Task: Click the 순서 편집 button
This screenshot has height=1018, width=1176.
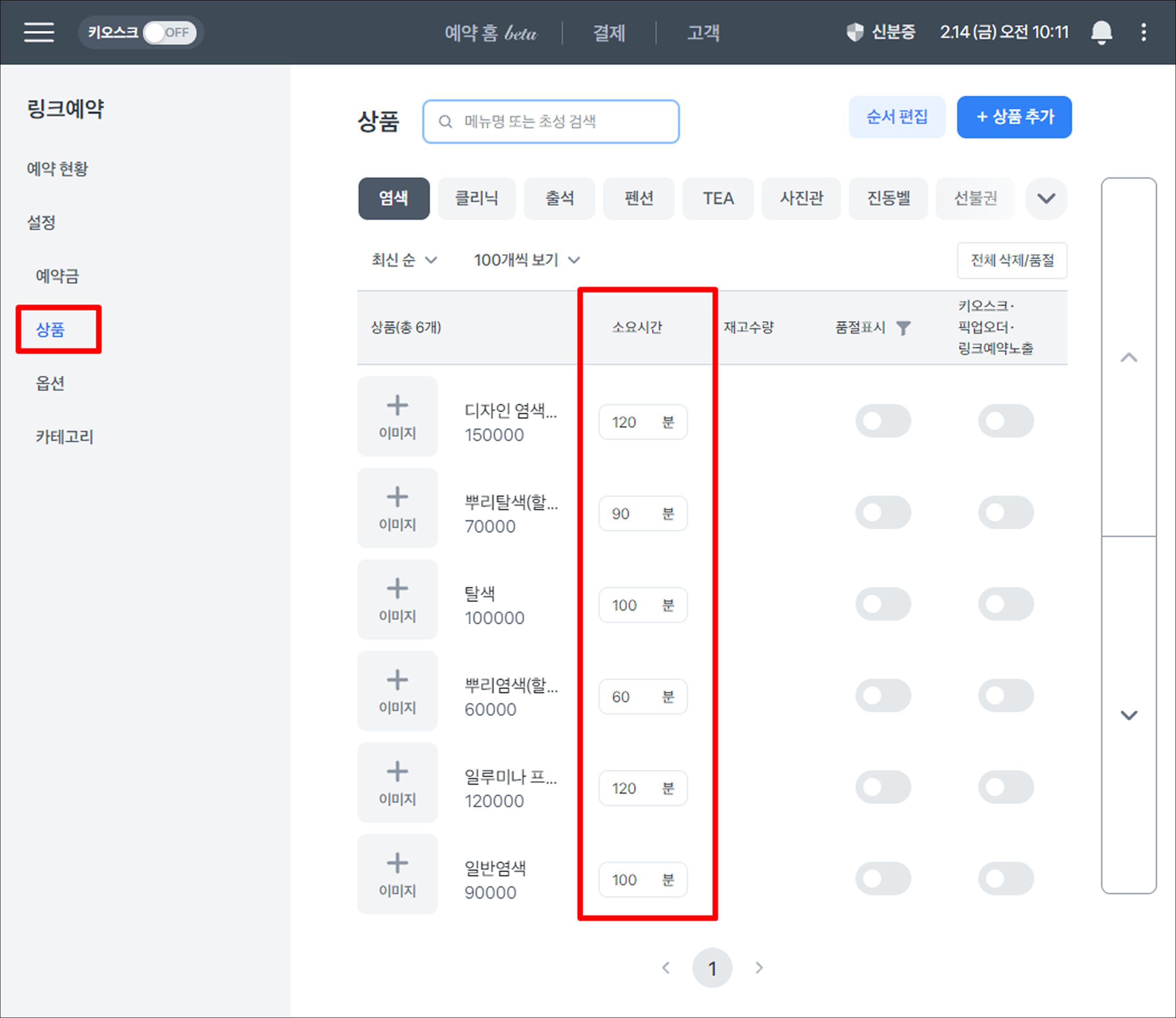Action: pyautogui.click(x=897, y=117)
